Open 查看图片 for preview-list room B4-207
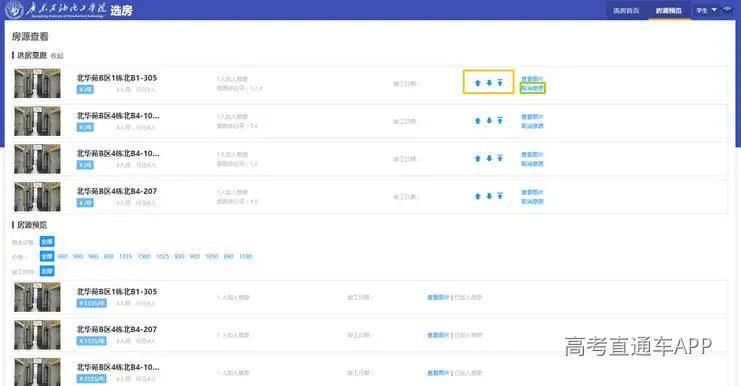The width and height of the screenshot is (741, 386). click(438, 335)
